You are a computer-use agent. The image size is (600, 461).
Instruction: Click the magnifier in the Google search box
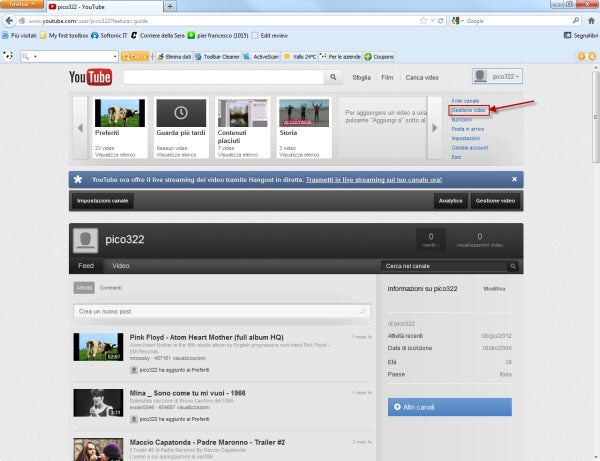576,21
